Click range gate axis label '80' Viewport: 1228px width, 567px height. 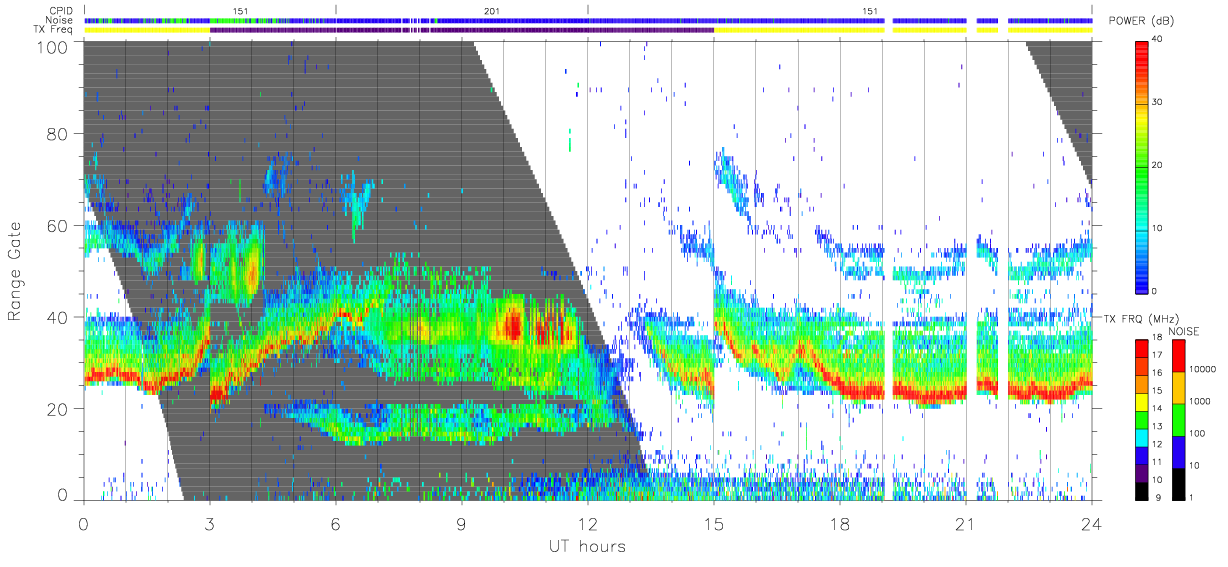click(57, 133)
